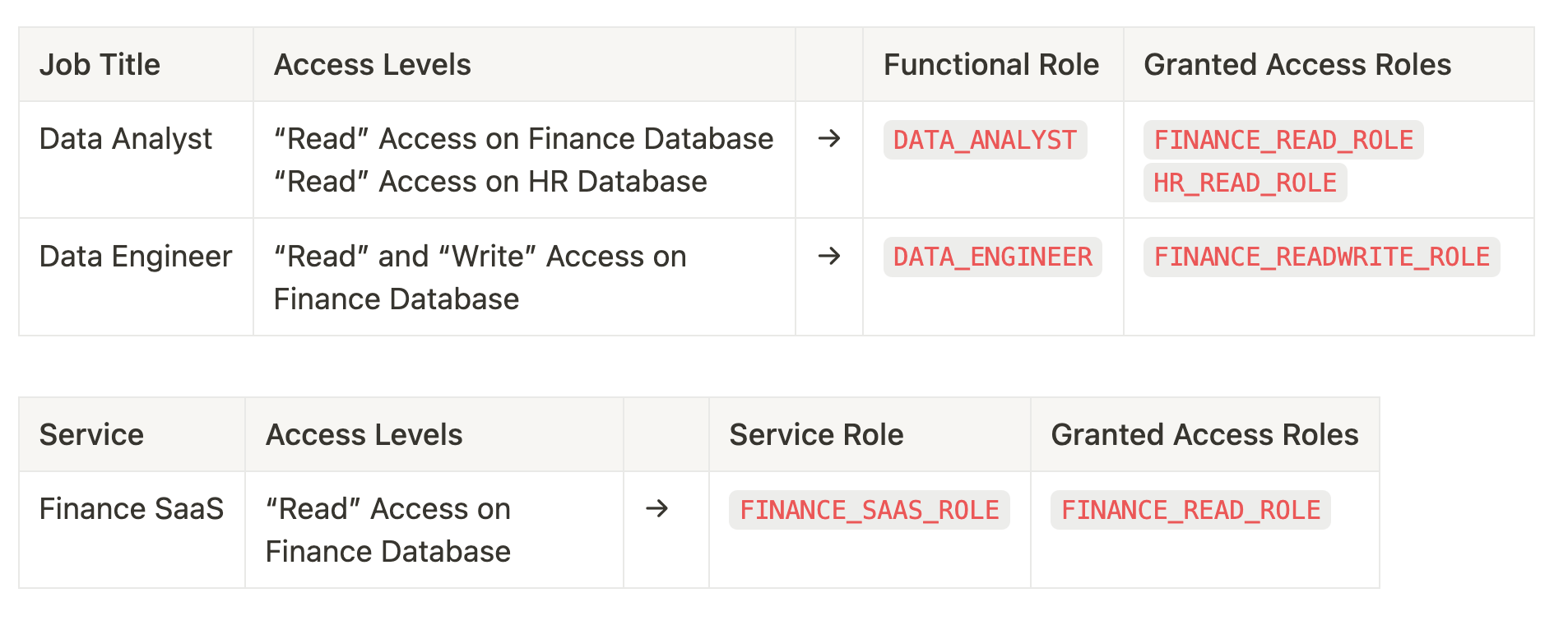Click the Job Title column header
This screenshot has width=1568, height=630.
coord(100,64)
